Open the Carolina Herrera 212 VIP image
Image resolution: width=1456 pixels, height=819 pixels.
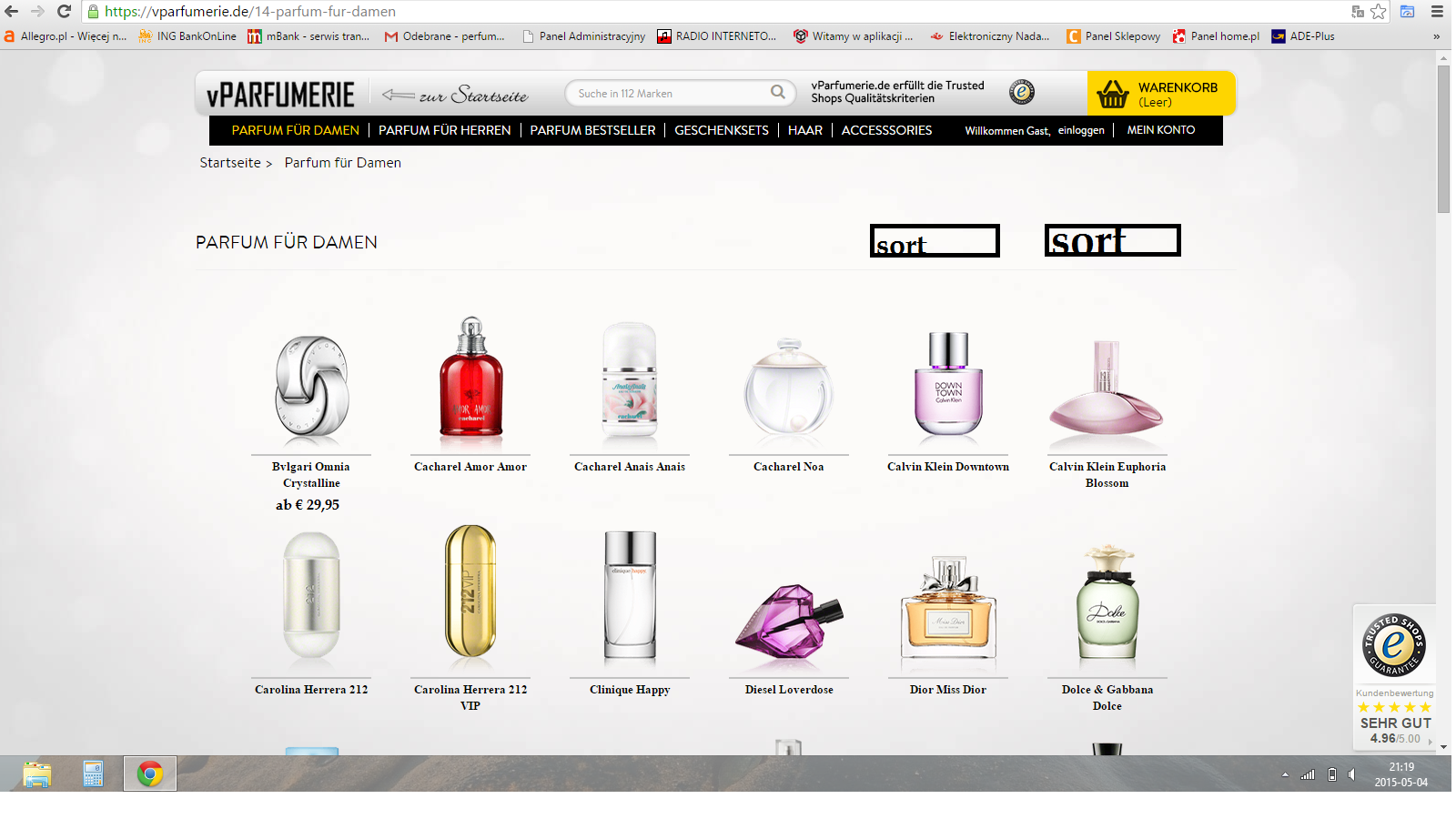coord(470,591)
